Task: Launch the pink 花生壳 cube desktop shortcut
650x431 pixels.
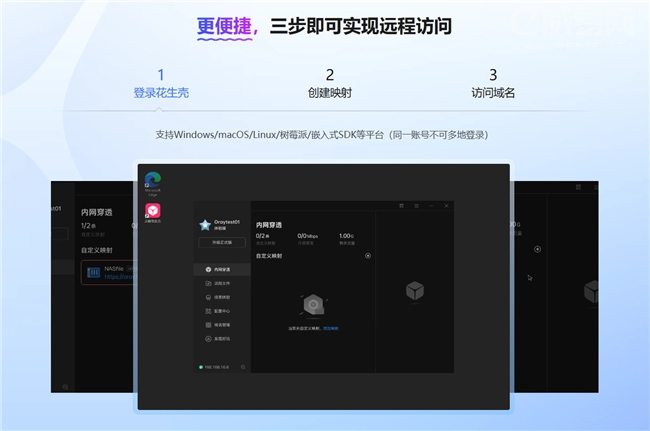Action: 153,213
